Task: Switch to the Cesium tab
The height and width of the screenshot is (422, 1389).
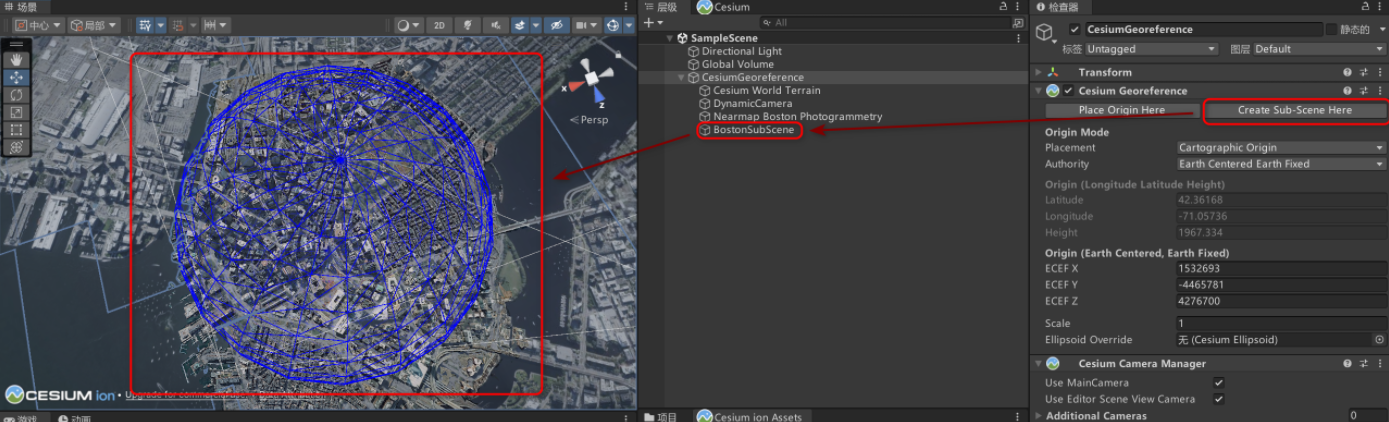Action: coord(723,7)
